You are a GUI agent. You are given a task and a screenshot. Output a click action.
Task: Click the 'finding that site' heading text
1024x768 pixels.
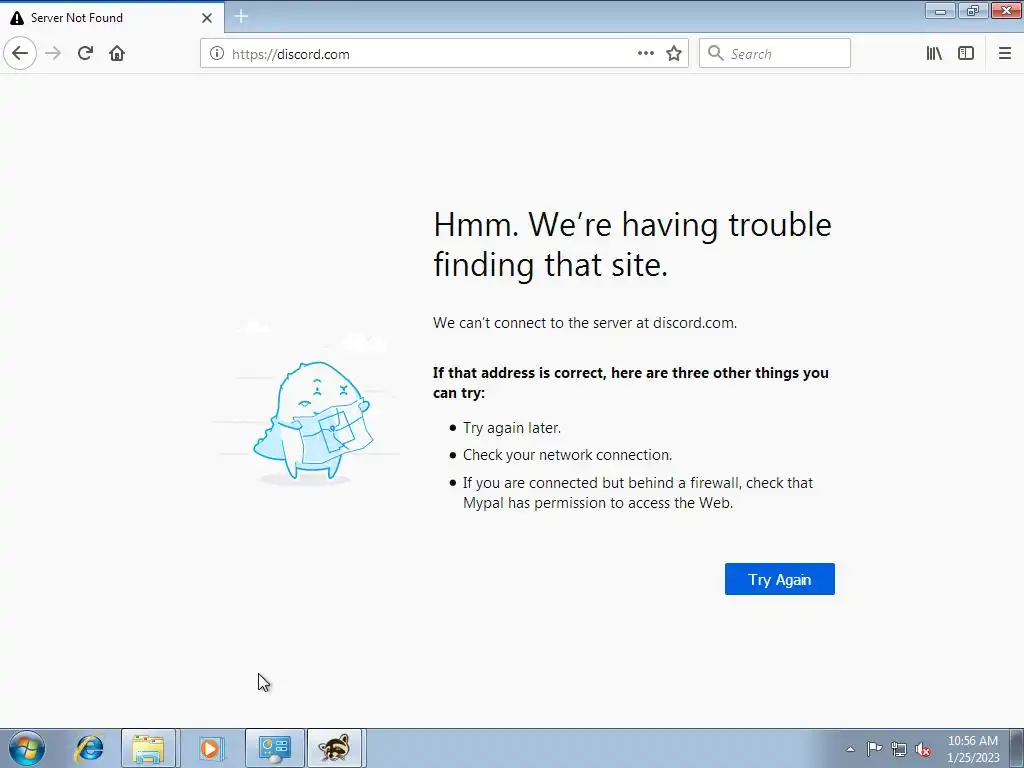(x=551, y=264)
